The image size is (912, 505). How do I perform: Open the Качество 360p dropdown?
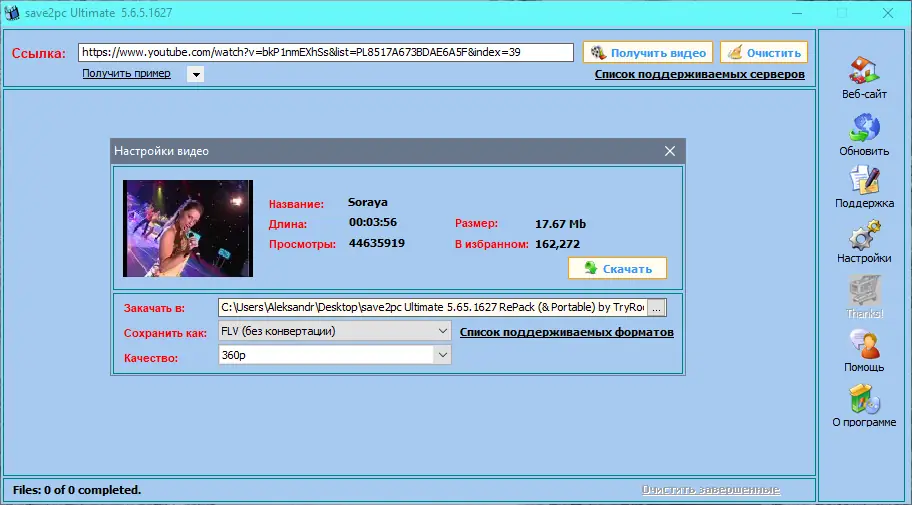pyautogui.click(x=335, y=355)
